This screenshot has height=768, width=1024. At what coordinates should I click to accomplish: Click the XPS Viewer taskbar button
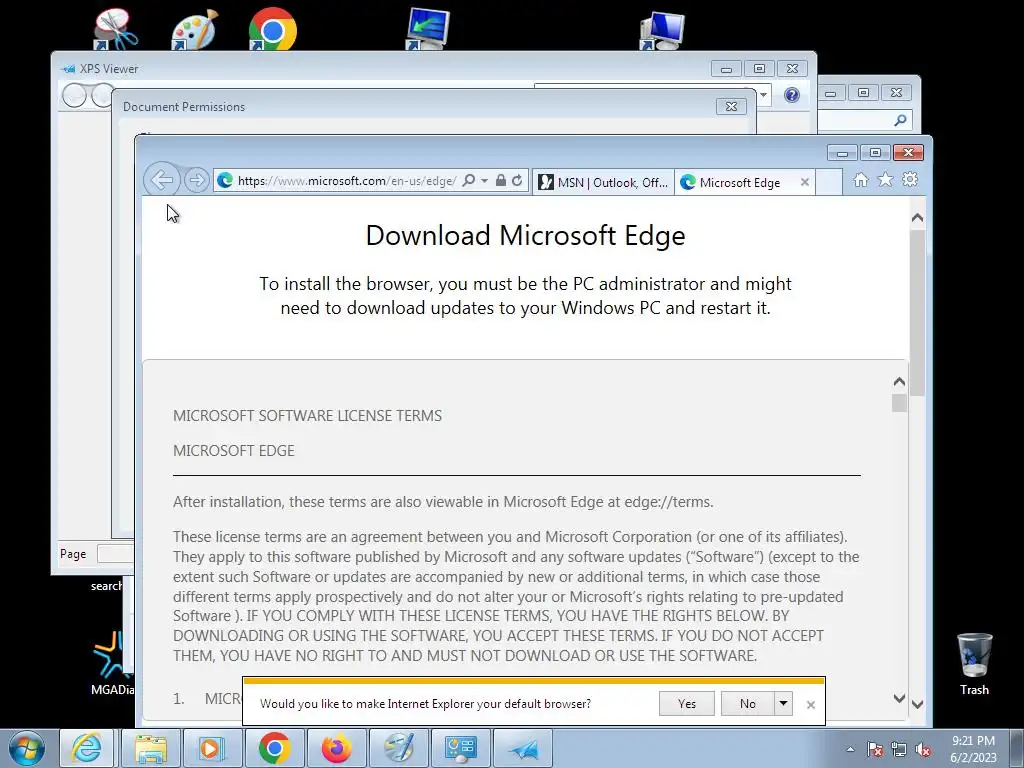tap(523, 748)
